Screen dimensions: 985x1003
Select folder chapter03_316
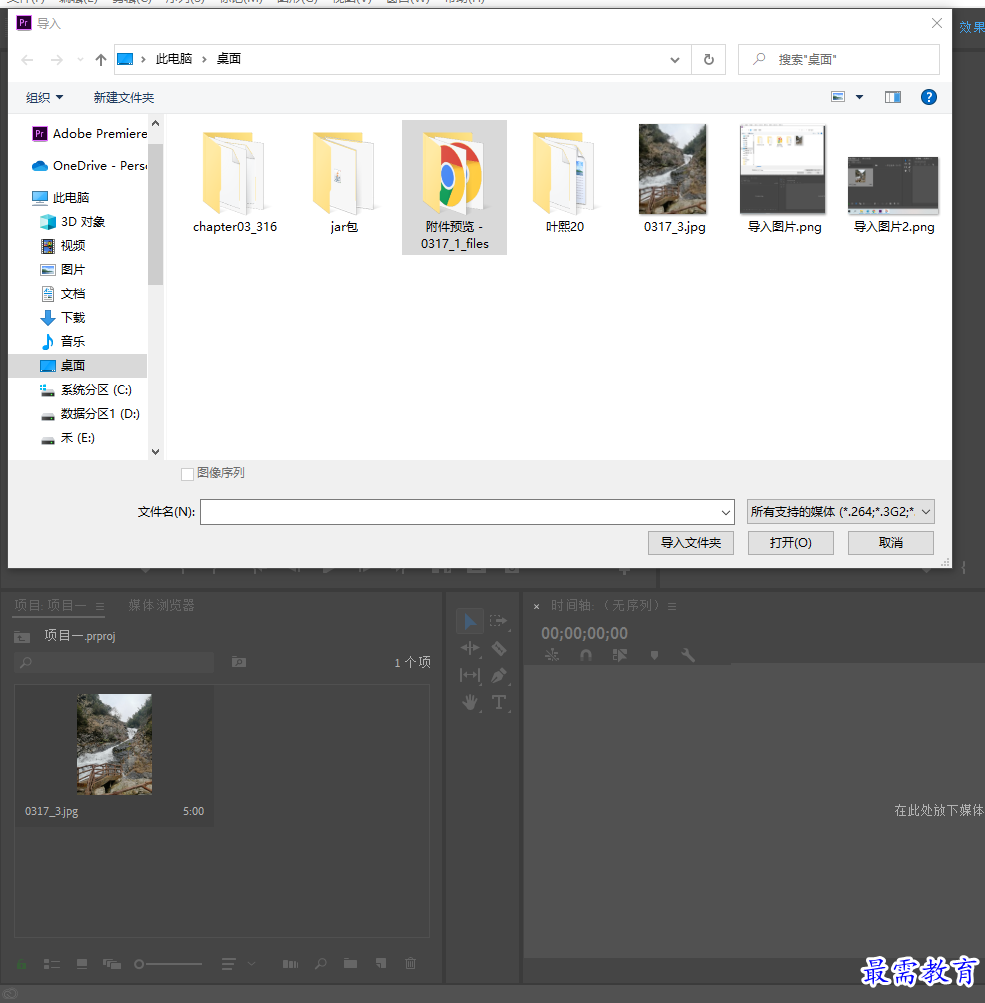click(235, 182)
